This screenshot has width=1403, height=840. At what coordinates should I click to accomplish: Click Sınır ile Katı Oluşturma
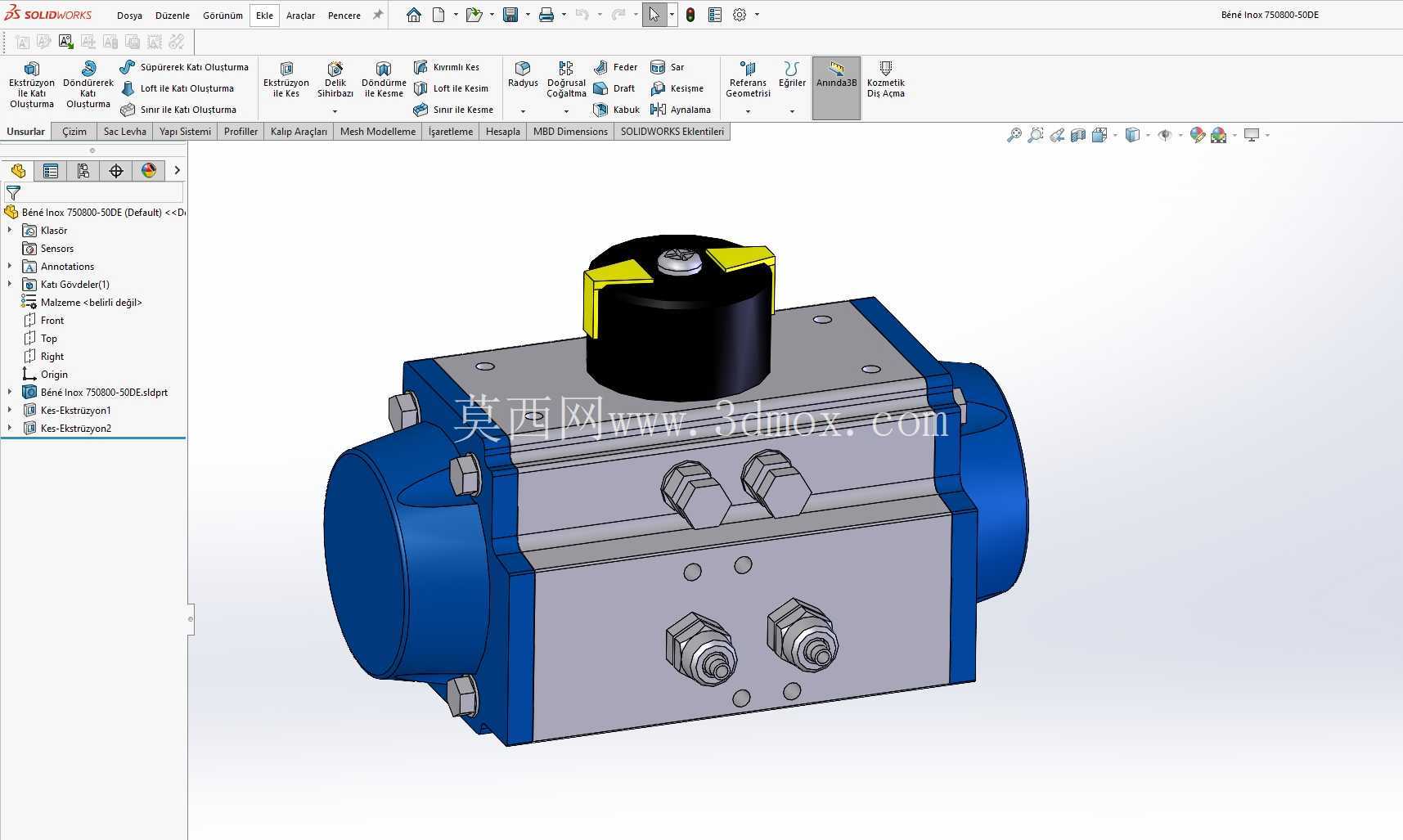(x=178, y=110)
